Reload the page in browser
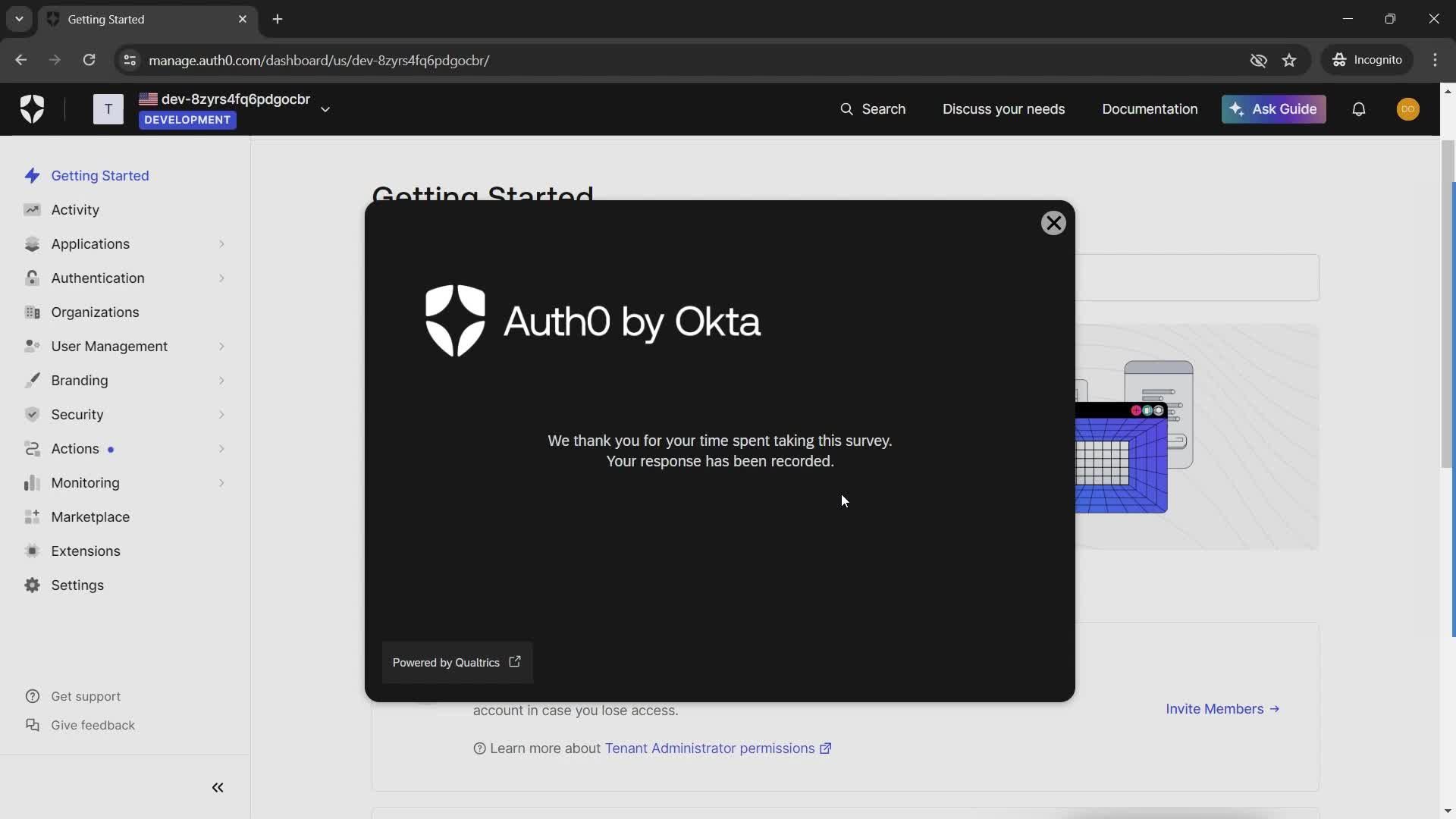Image resolution: width=1456 pixels, height=819 pixels. 89,60
